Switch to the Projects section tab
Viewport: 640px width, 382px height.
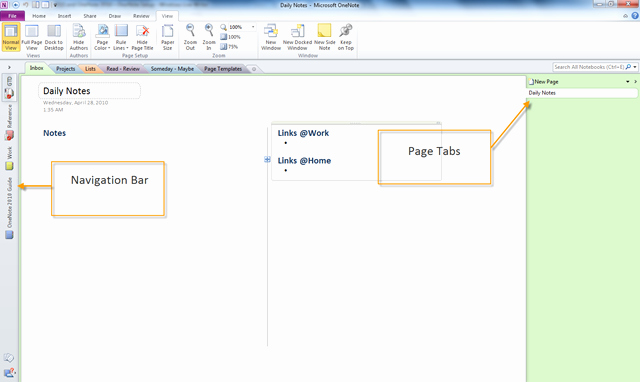pyautogui.click(x=65, y=69)
